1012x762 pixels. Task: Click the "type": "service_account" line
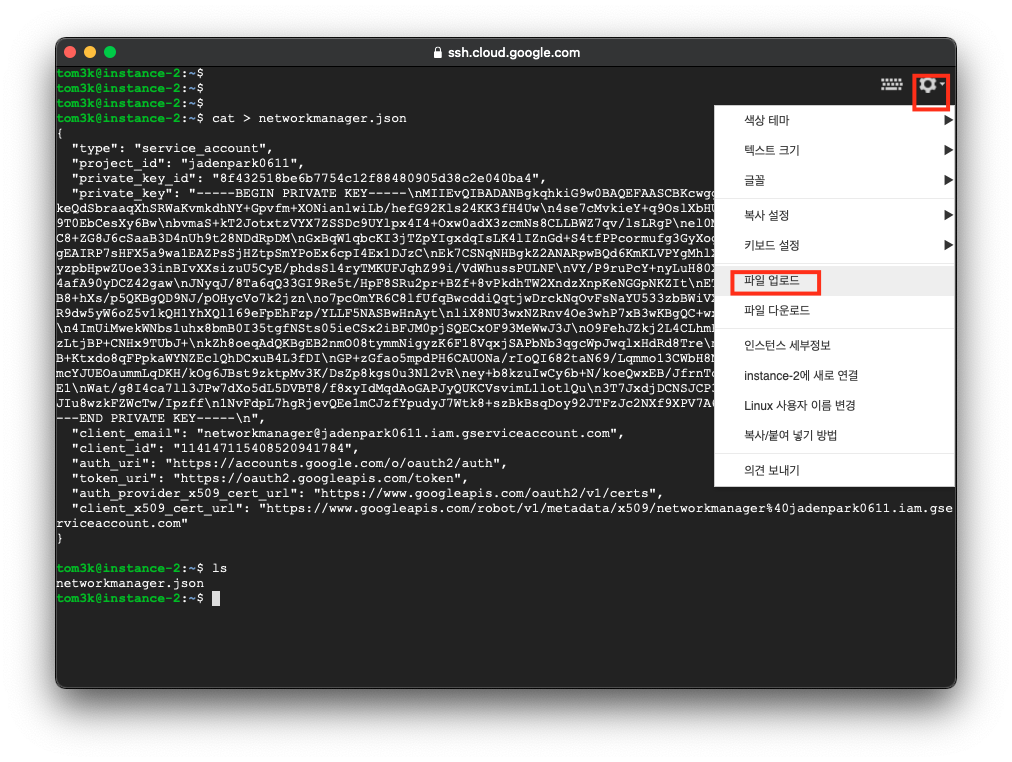(x=172, y=148)
